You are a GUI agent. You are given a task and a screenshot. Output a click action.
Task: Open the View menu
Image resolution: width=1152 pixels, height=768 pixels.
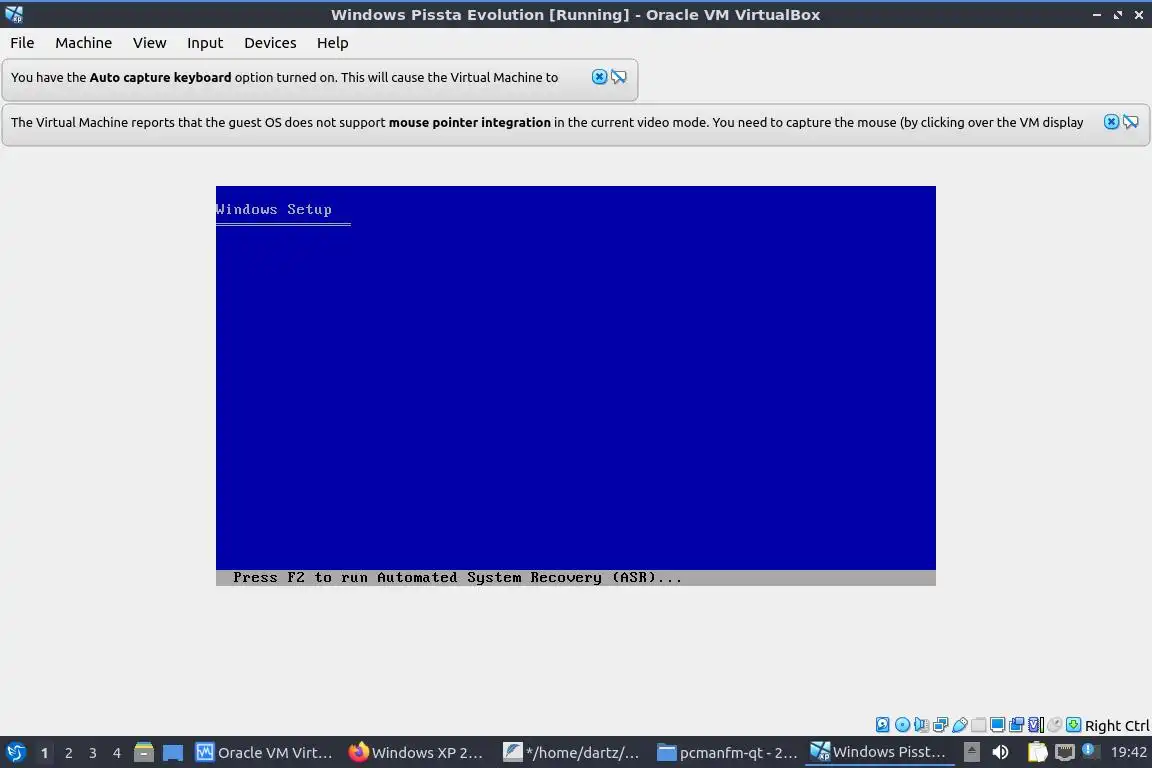click(149, 43)
